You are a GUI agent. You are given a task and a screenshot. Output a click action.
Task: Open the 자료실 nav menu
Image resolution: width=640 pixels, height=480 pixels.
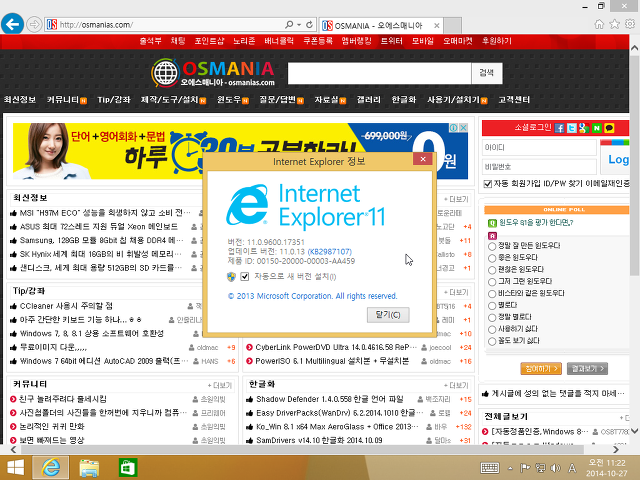click(x=326, y=100)
